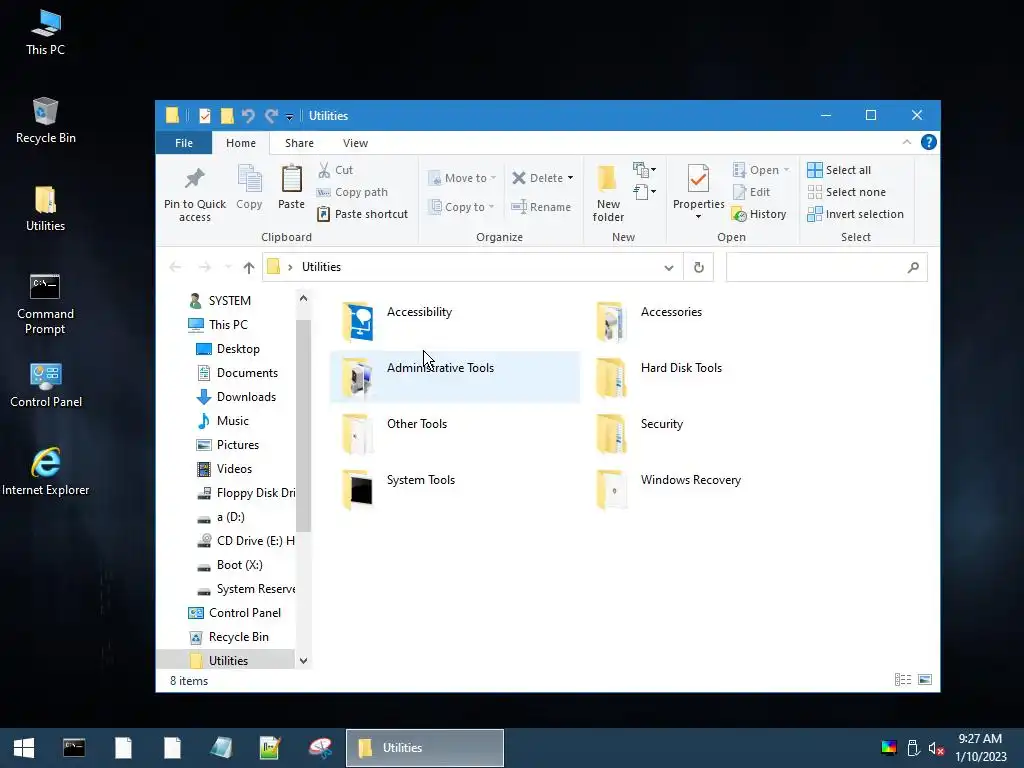1024x768 pixels.
Task: Select Downloads in the navigation pane
Action: point(246,397)
